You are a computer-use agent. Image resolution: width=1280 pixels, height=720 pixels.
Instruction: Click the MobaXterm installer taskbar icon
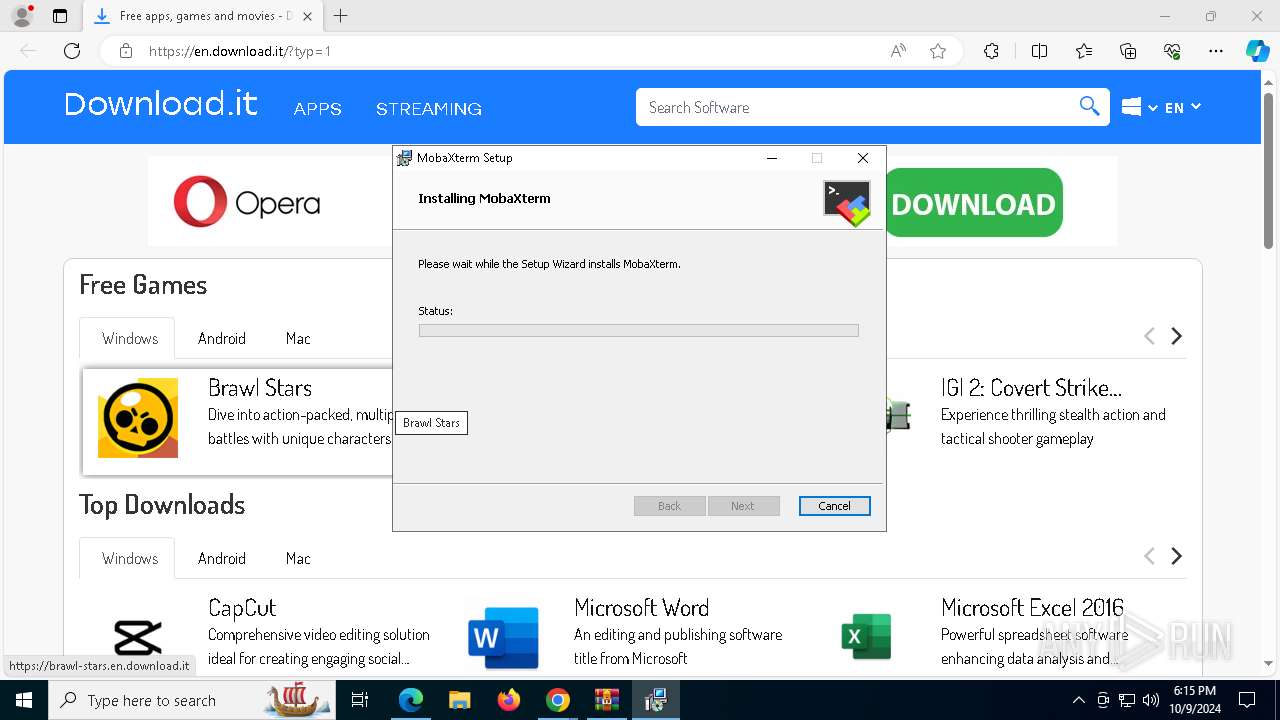655,700
